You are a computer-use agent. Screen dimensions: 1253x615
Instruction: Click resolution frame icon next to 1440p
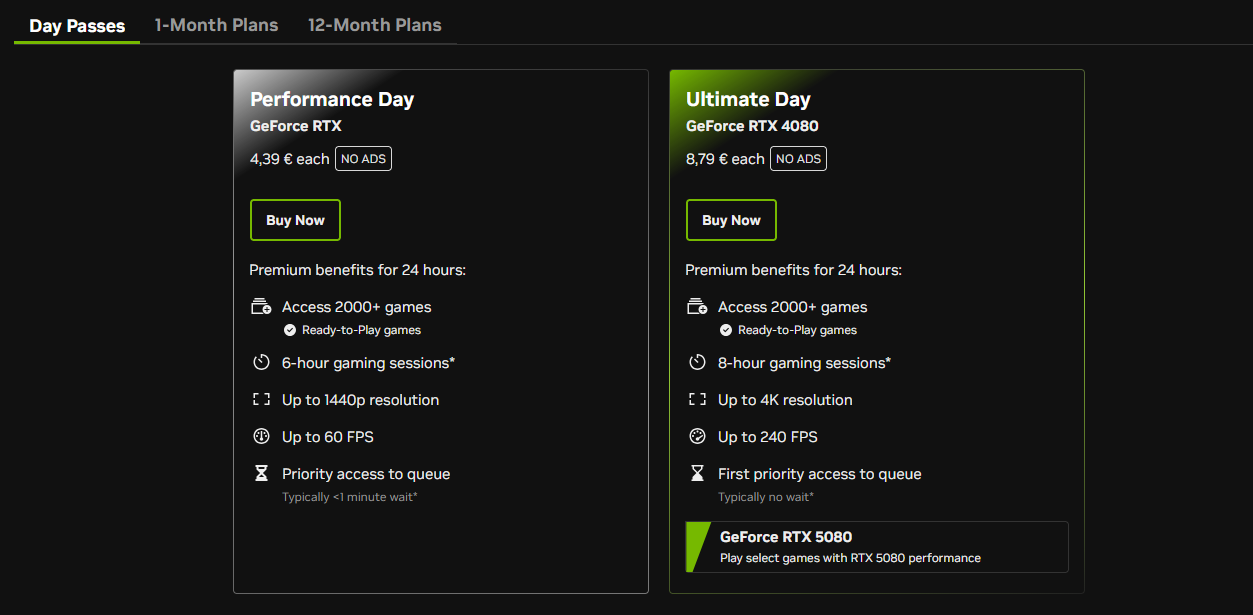click(261, 400)
